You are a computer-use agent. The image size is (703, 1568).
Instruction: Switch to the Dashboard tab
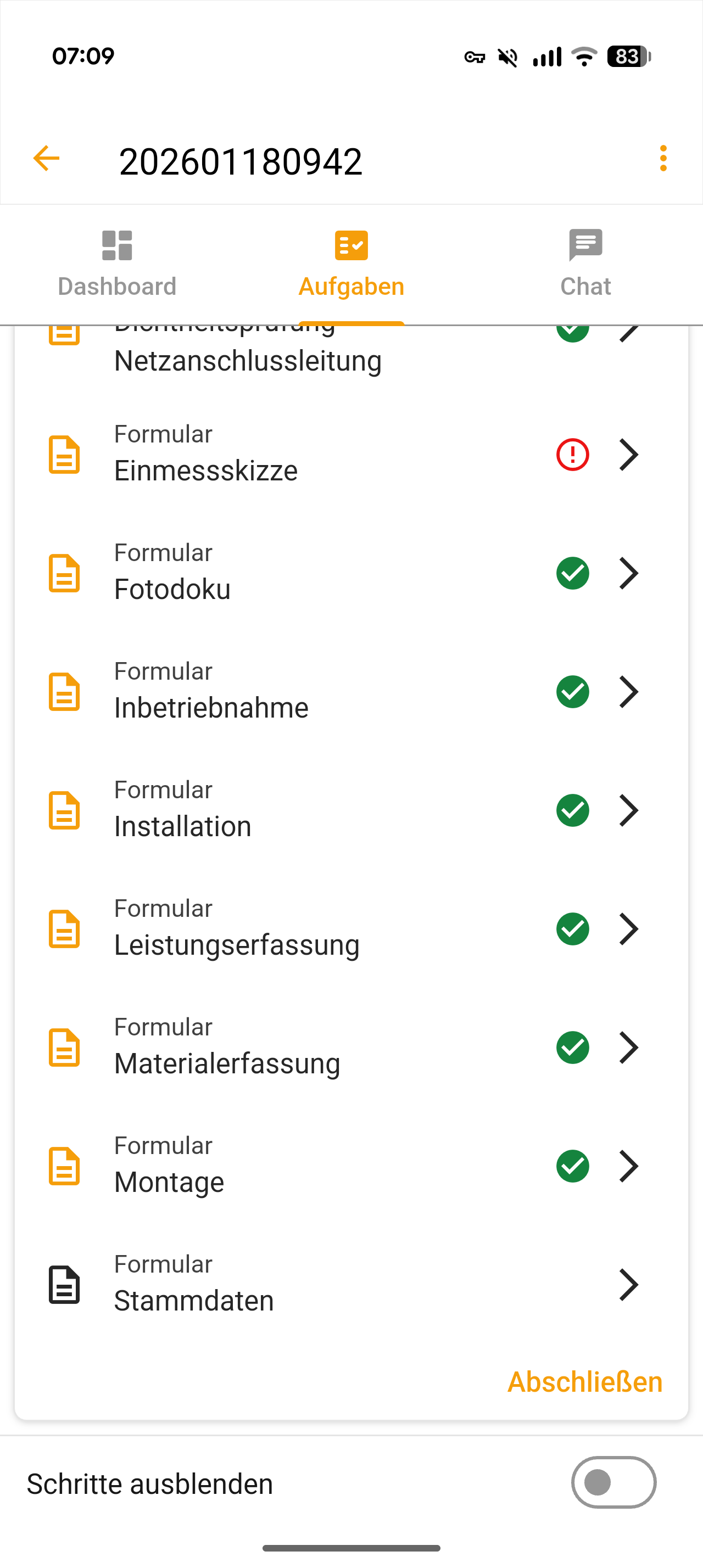pos(117,264)
